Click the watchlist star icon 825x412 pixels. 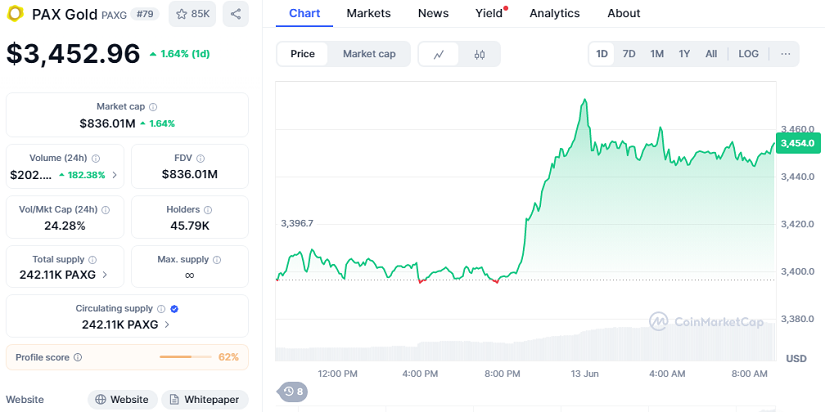(181, 14)
